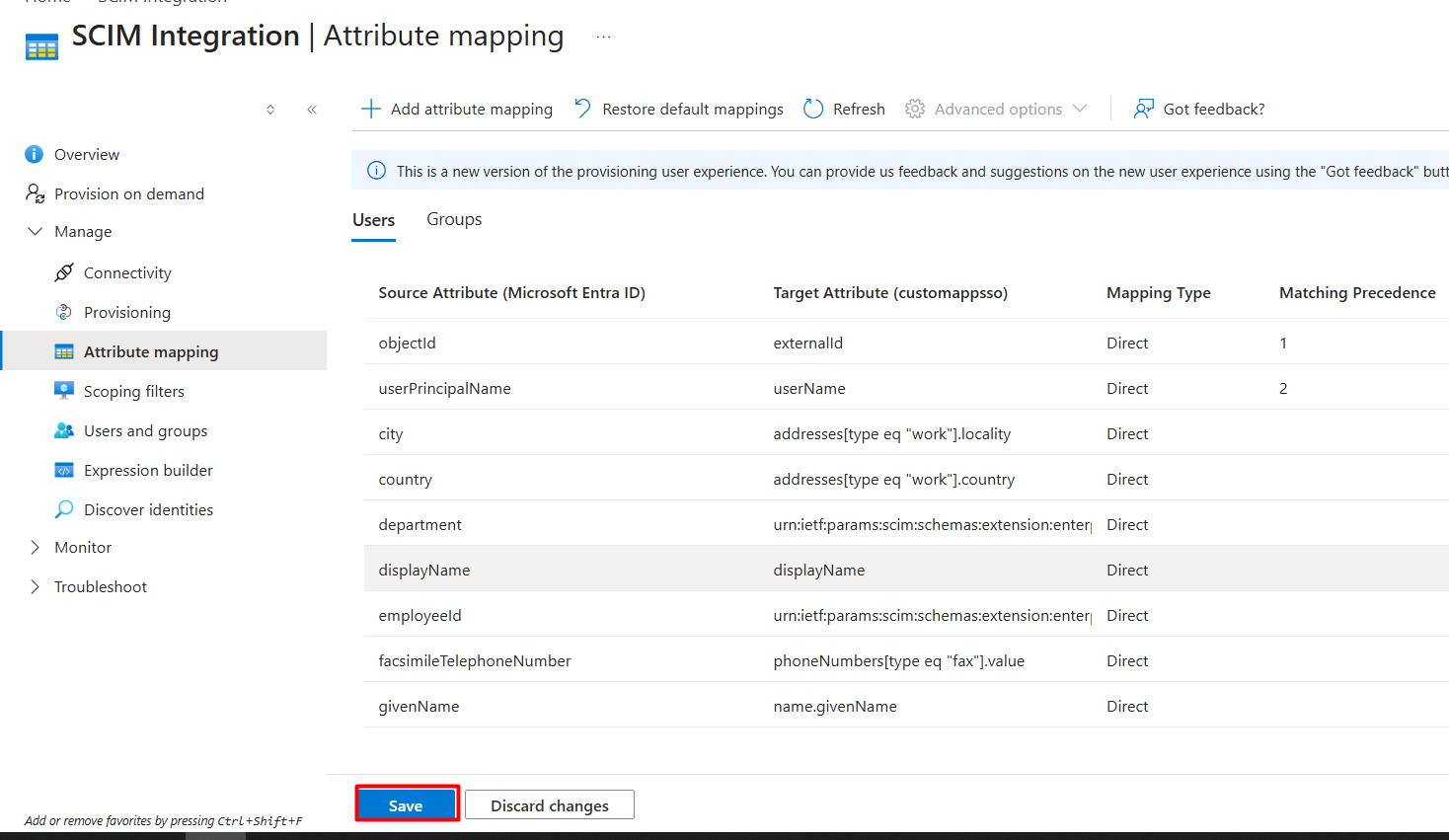The width and height of the screenshot is (1449, 840).
Task: Click Advanced options label
Action: [999, 109]
